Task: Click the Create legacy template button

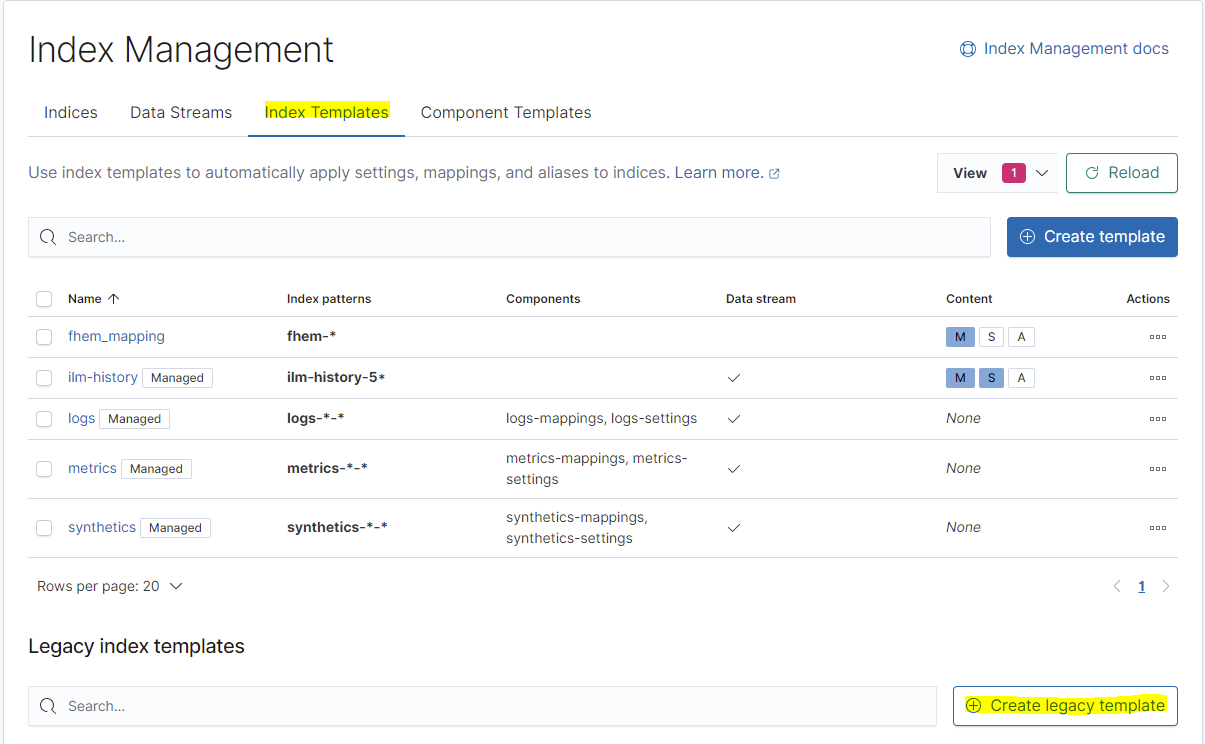Action: tap(1065, 706)
